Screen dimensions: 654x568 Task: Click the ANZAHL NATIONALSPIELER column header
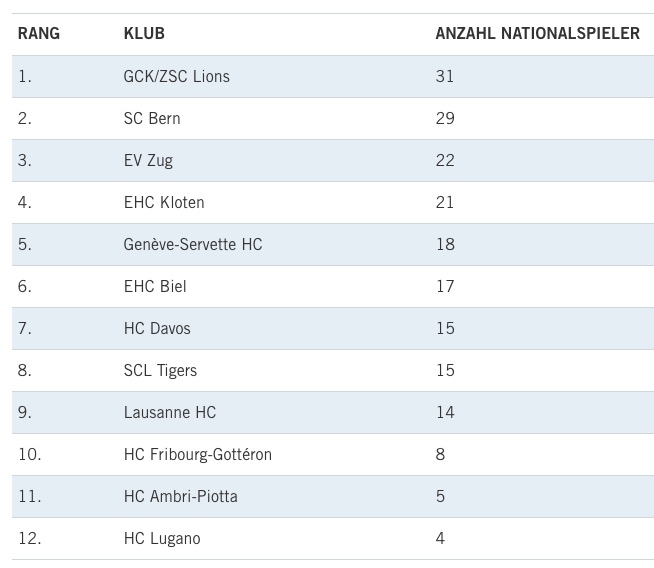(537, 34)
